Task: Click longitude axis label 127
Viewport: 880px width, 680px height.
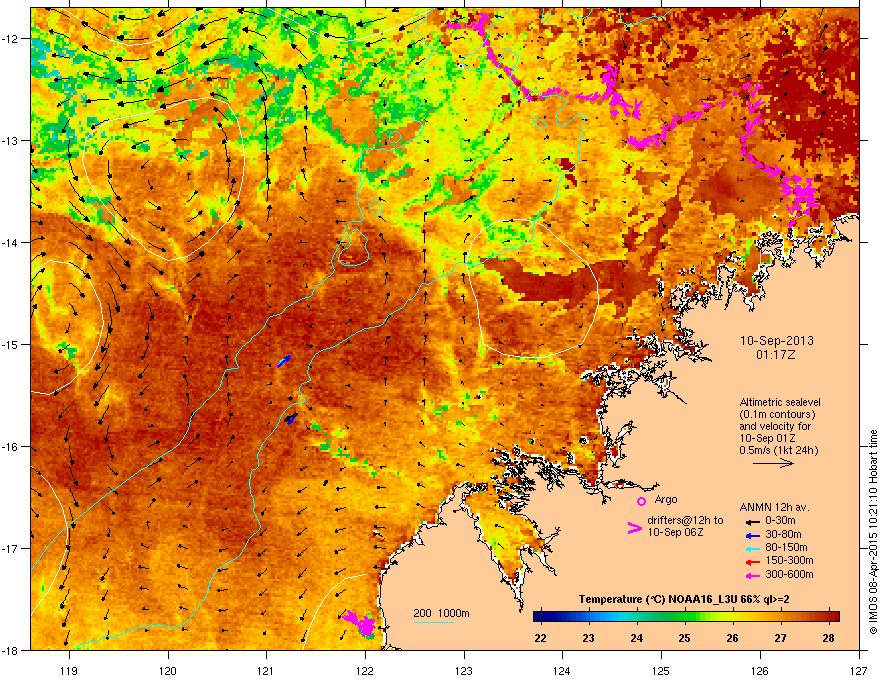Action: (859, 671)
